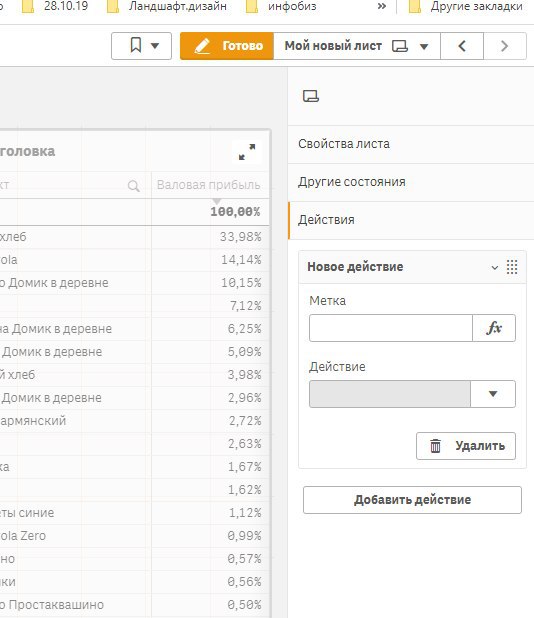The height and width of the screenshot is (618, 534).
Task: Go to next sheet with right arrow
Action: point(505,46)
